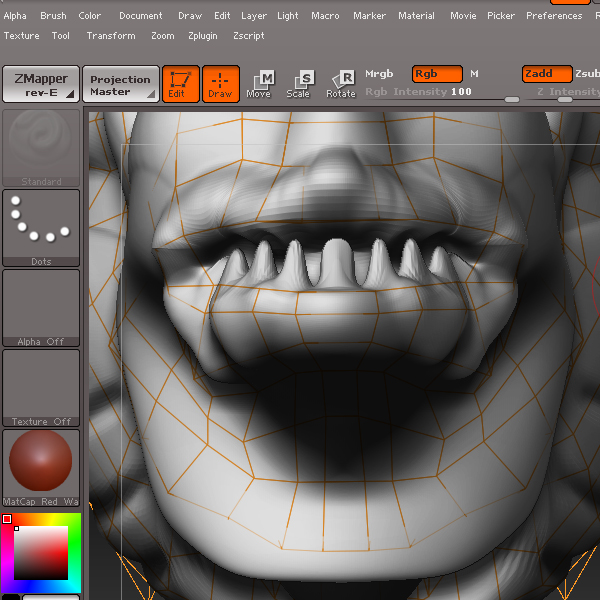Open the Marker menu
Image resolution: width=600 pixels, height=600 pixels.
click(369, 16)
